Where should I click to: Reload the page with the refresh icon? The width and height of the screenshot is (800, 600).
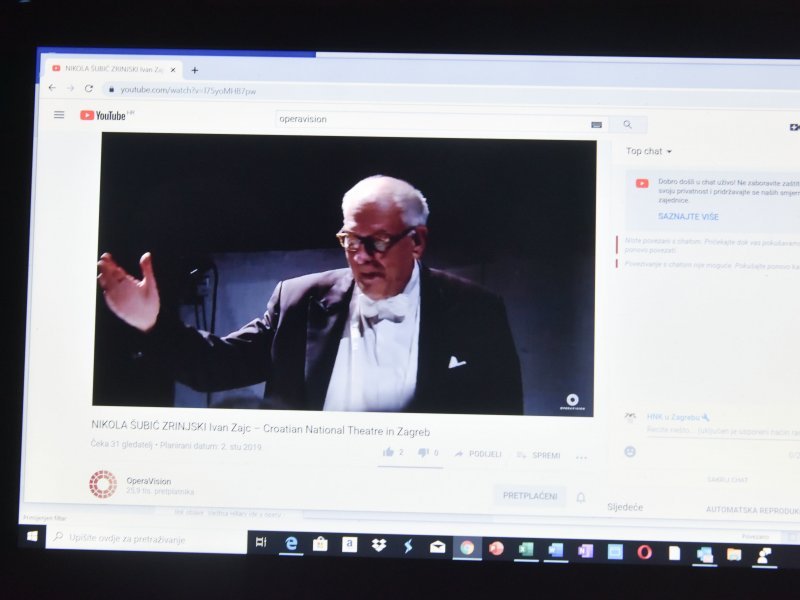[89, 88]
